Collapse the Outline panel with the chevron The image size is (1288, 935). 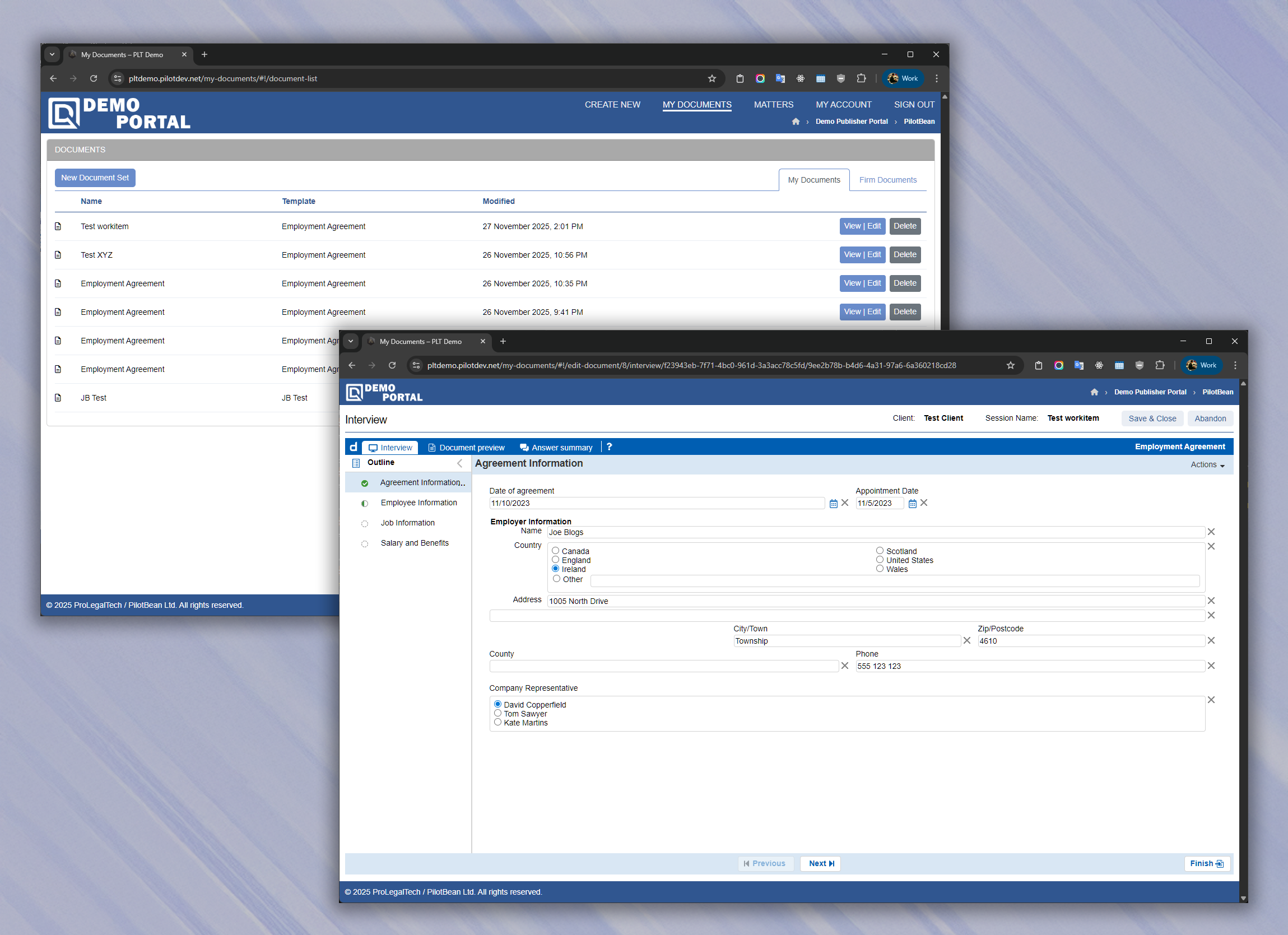pos(459,463)
